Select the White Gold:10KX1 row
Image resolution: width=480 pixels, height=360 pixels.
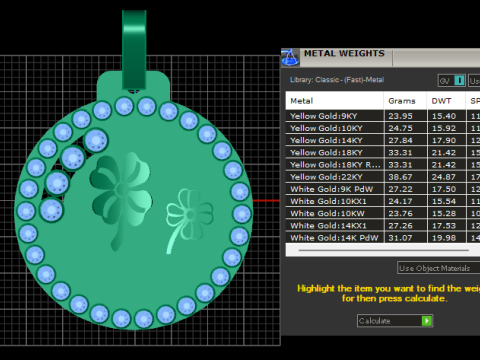[x=383, y=201]
